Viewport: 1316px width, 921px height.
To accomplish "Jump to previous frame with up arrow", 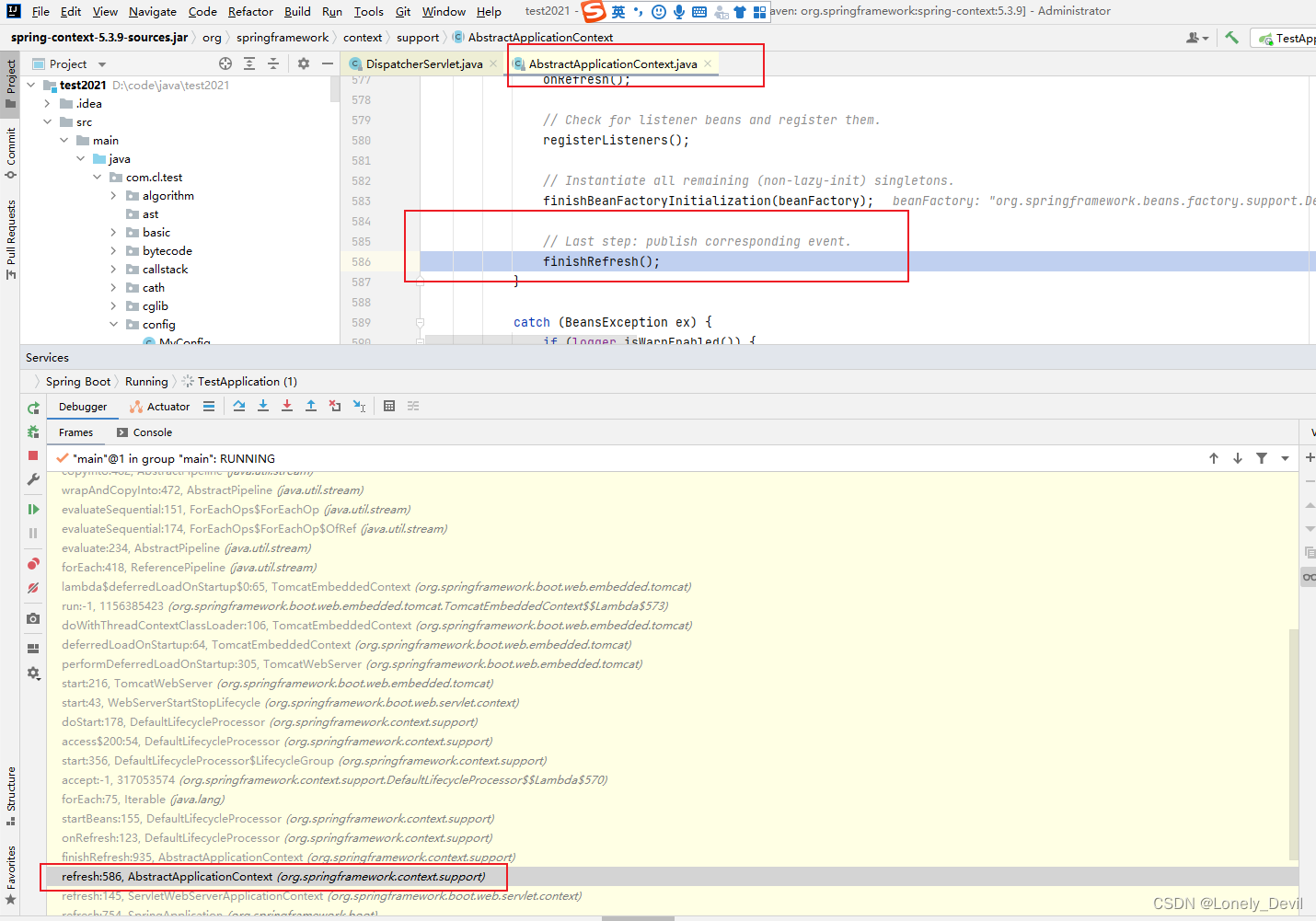I will tap(1214, 458).
